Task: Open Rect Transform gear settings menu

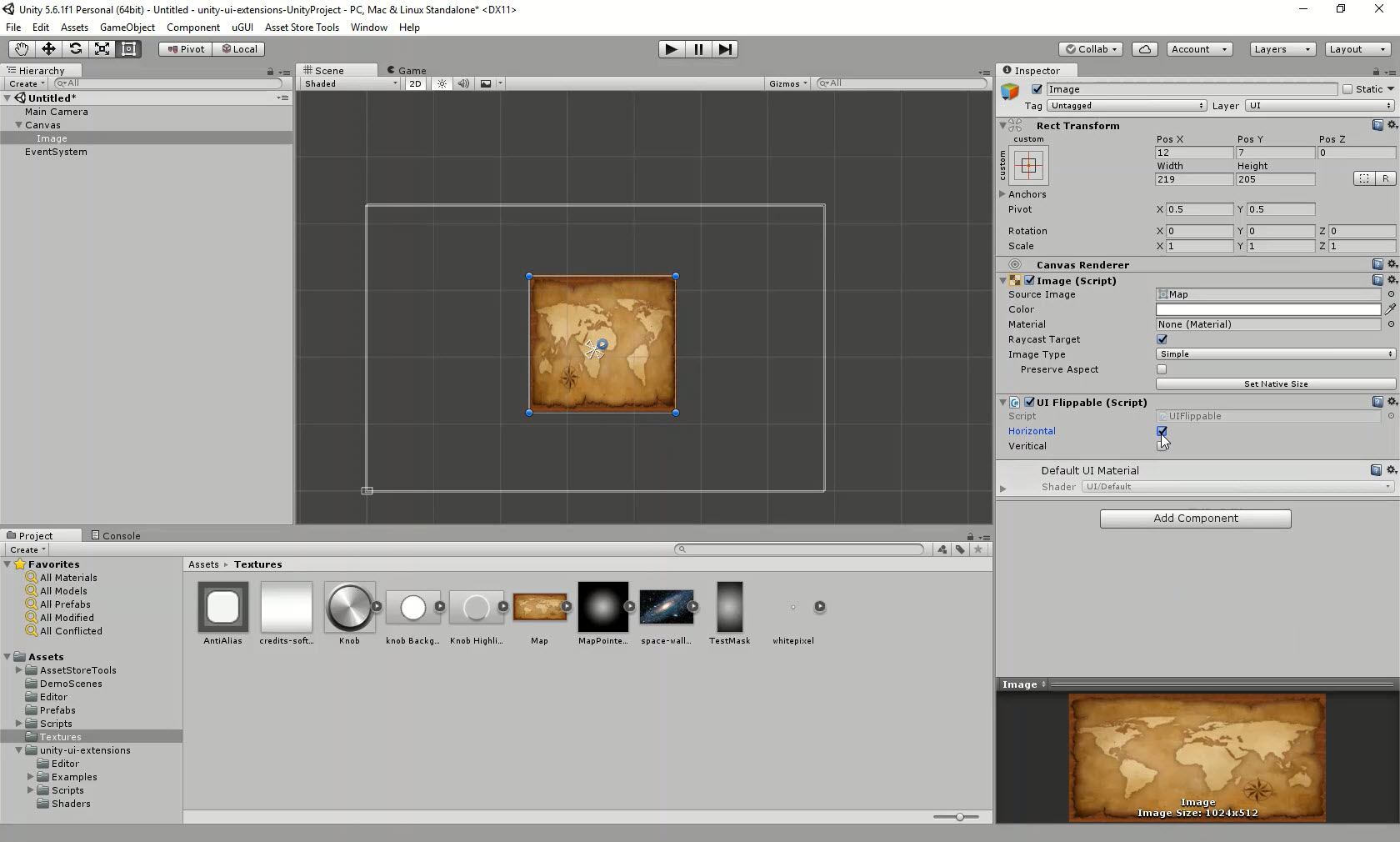Action: 1392,125
